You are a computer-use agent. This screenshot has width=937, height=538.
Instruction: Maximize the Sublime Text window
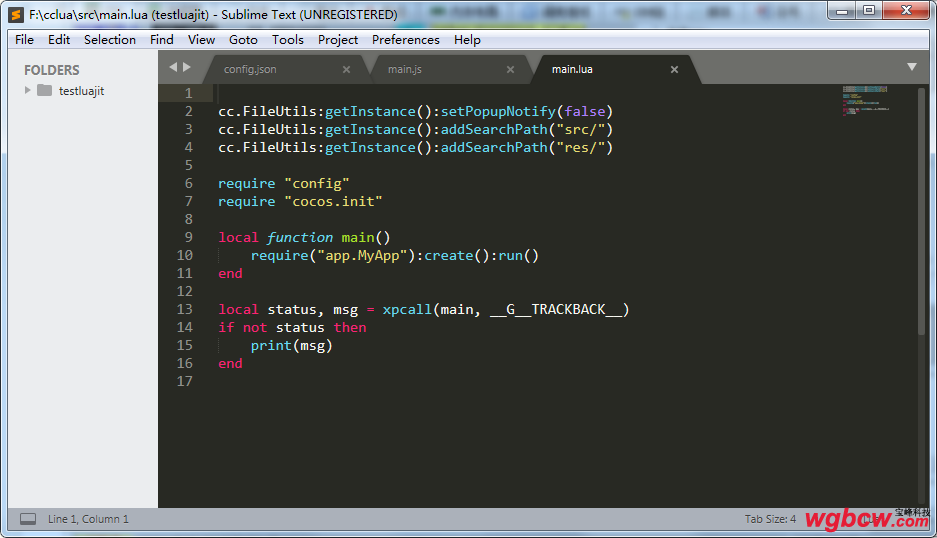(x=869, y=11)
